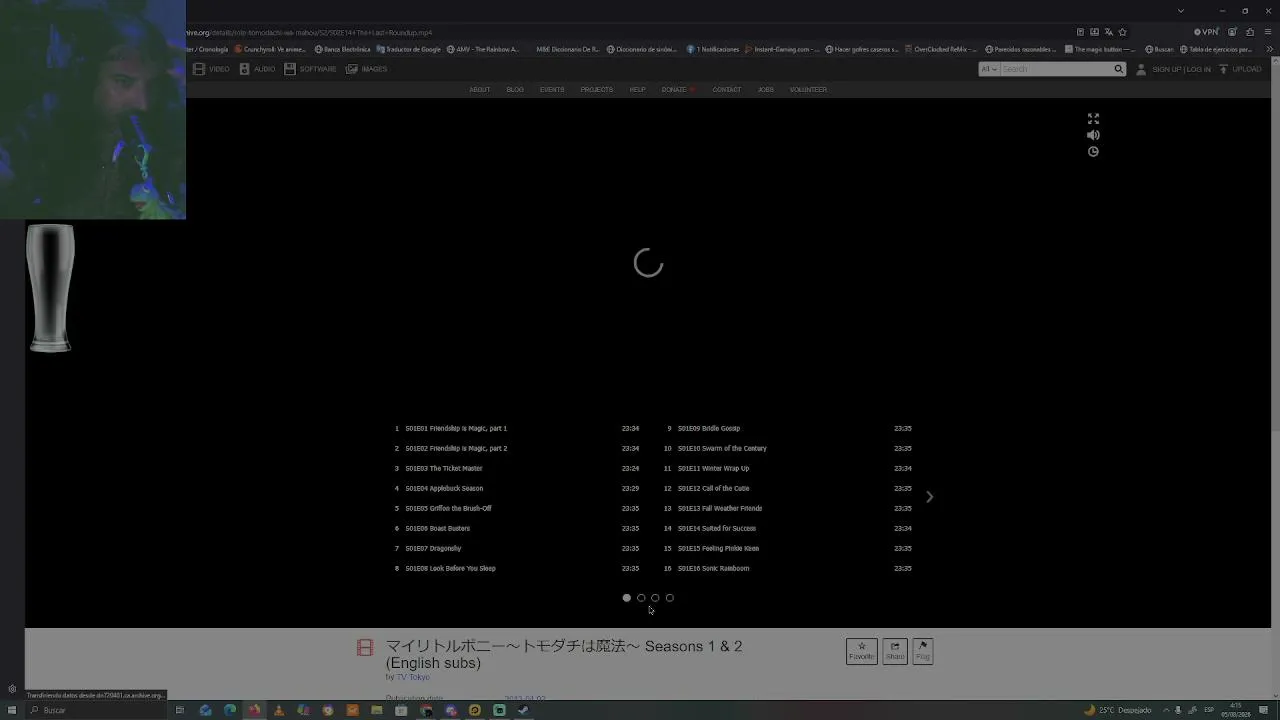The height and width of the screenshot is (720, 1280).
Task: Open the search scope 'All' dropdown
Action: pyautogui.click(x=989, y=69)
